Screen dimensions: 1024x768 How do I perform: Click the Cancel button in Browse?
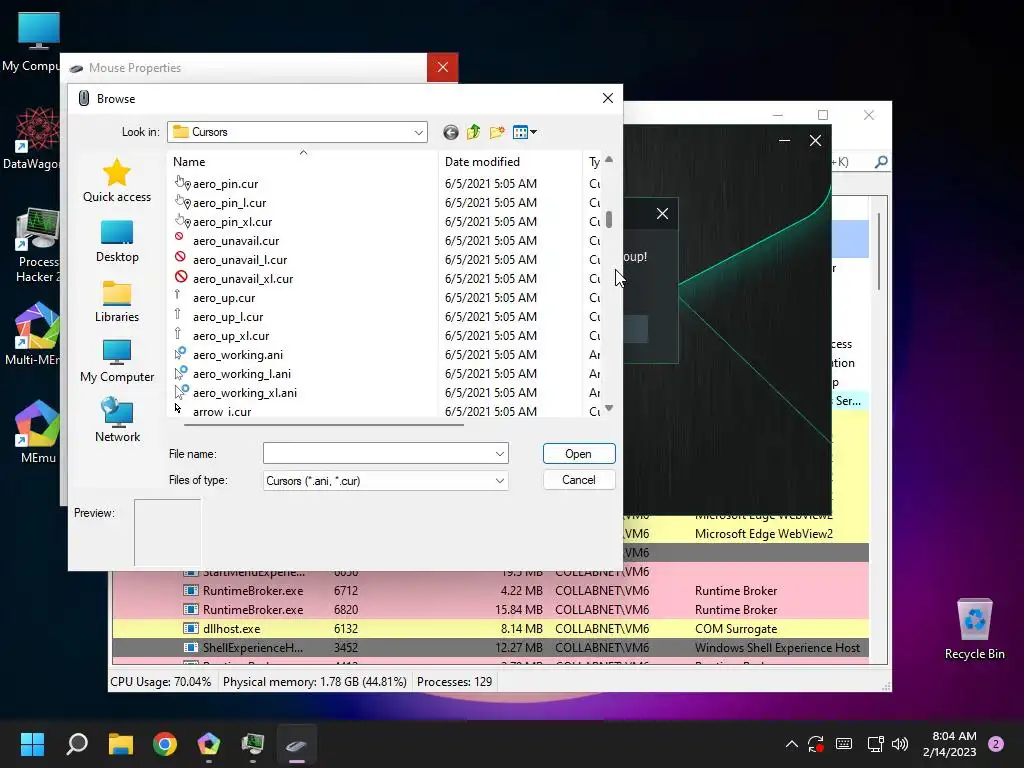(x=579, y=480)
